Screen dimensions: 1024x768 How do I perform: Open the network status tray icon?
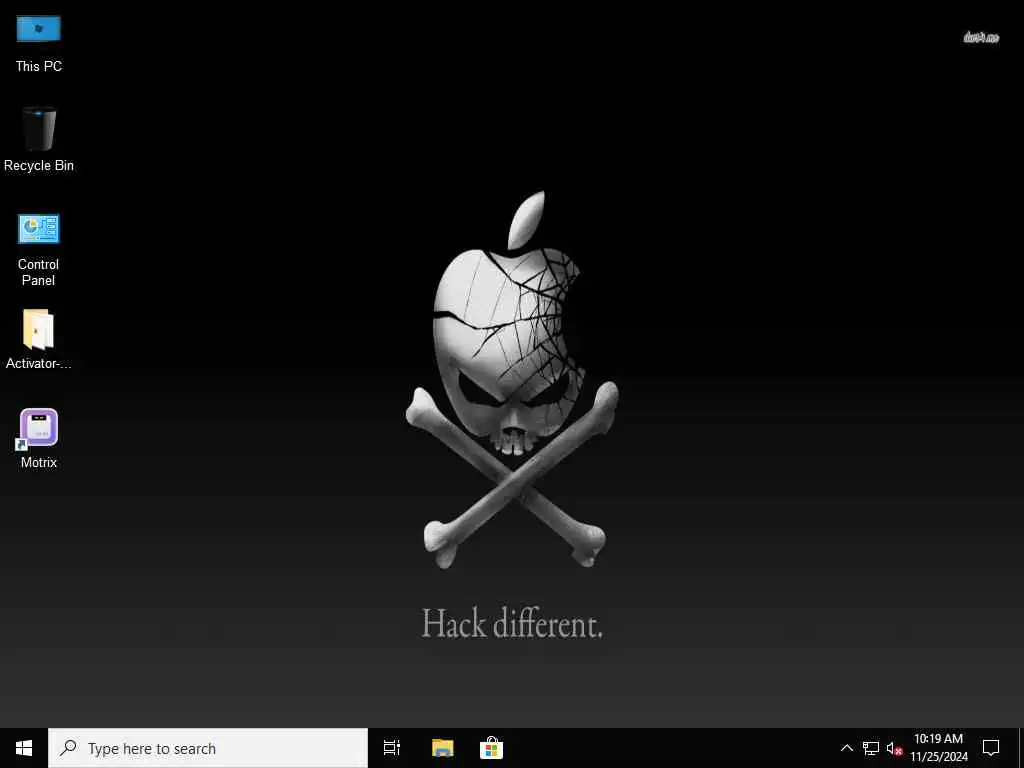pos(871,748)
